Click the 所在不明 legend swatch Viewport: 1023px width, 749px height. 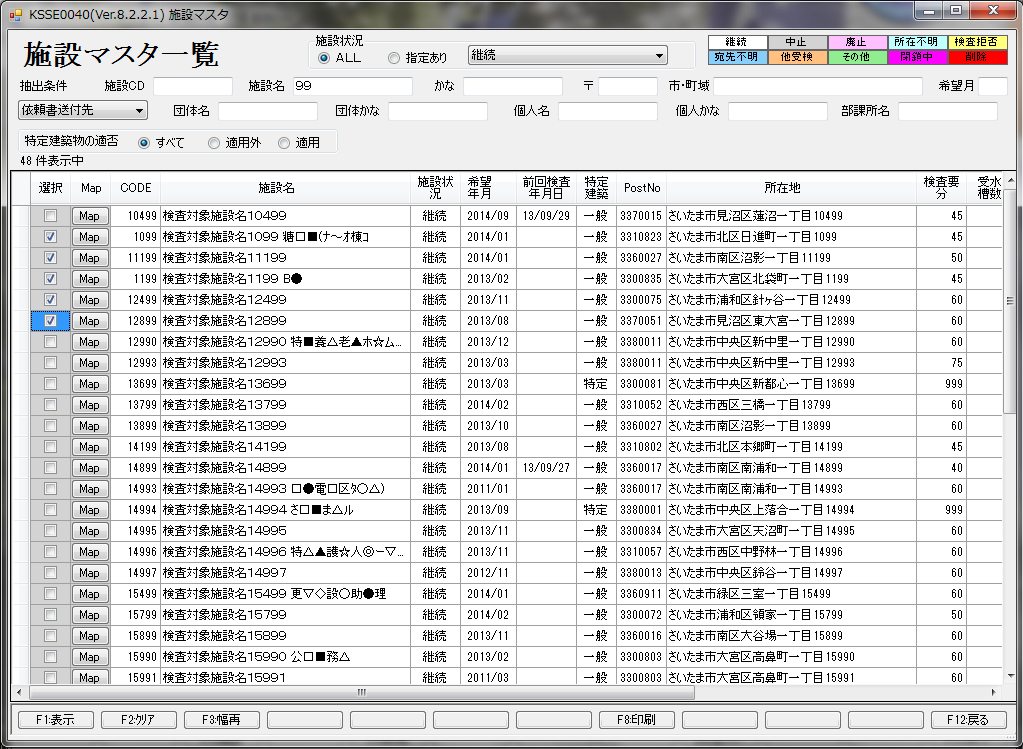(x=917, y=42)
